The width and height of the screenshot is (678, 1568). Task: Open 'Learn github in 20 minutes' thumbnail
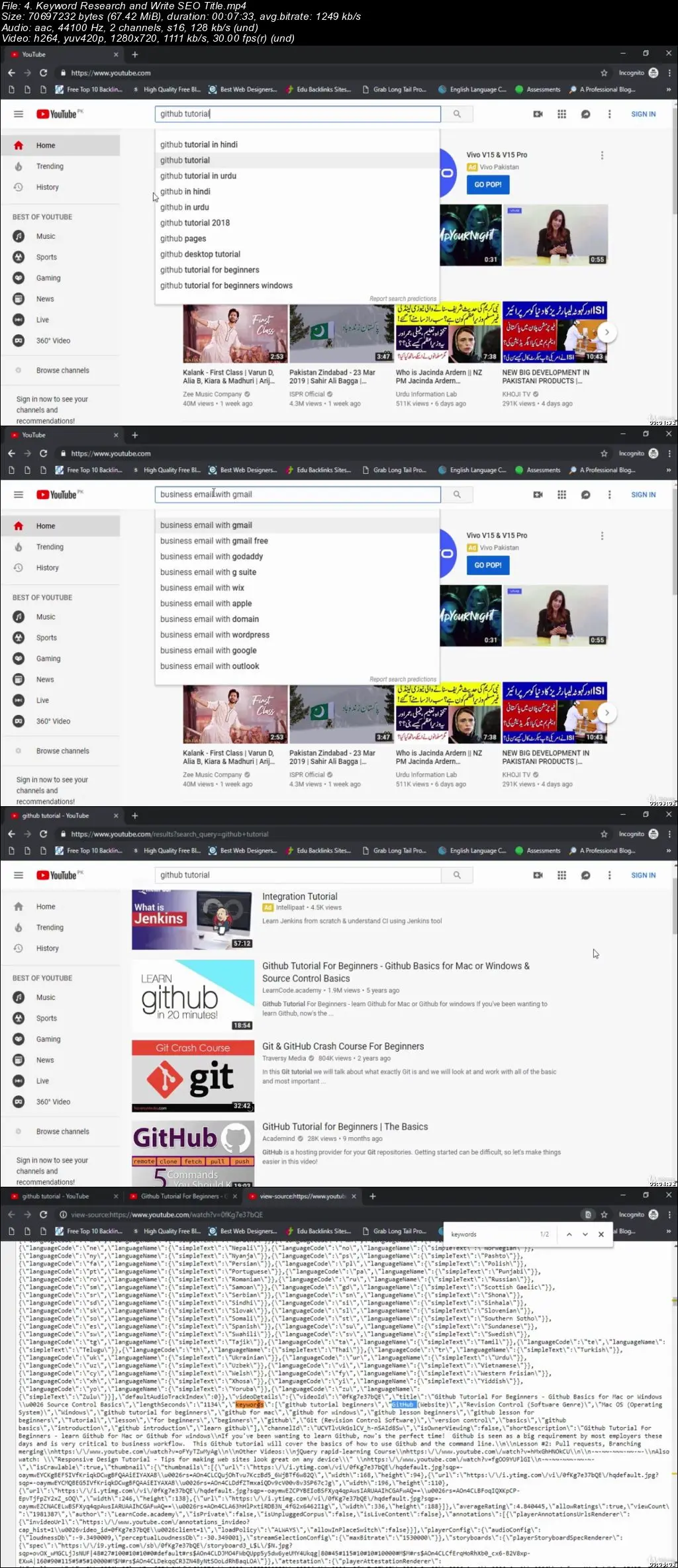193,996
